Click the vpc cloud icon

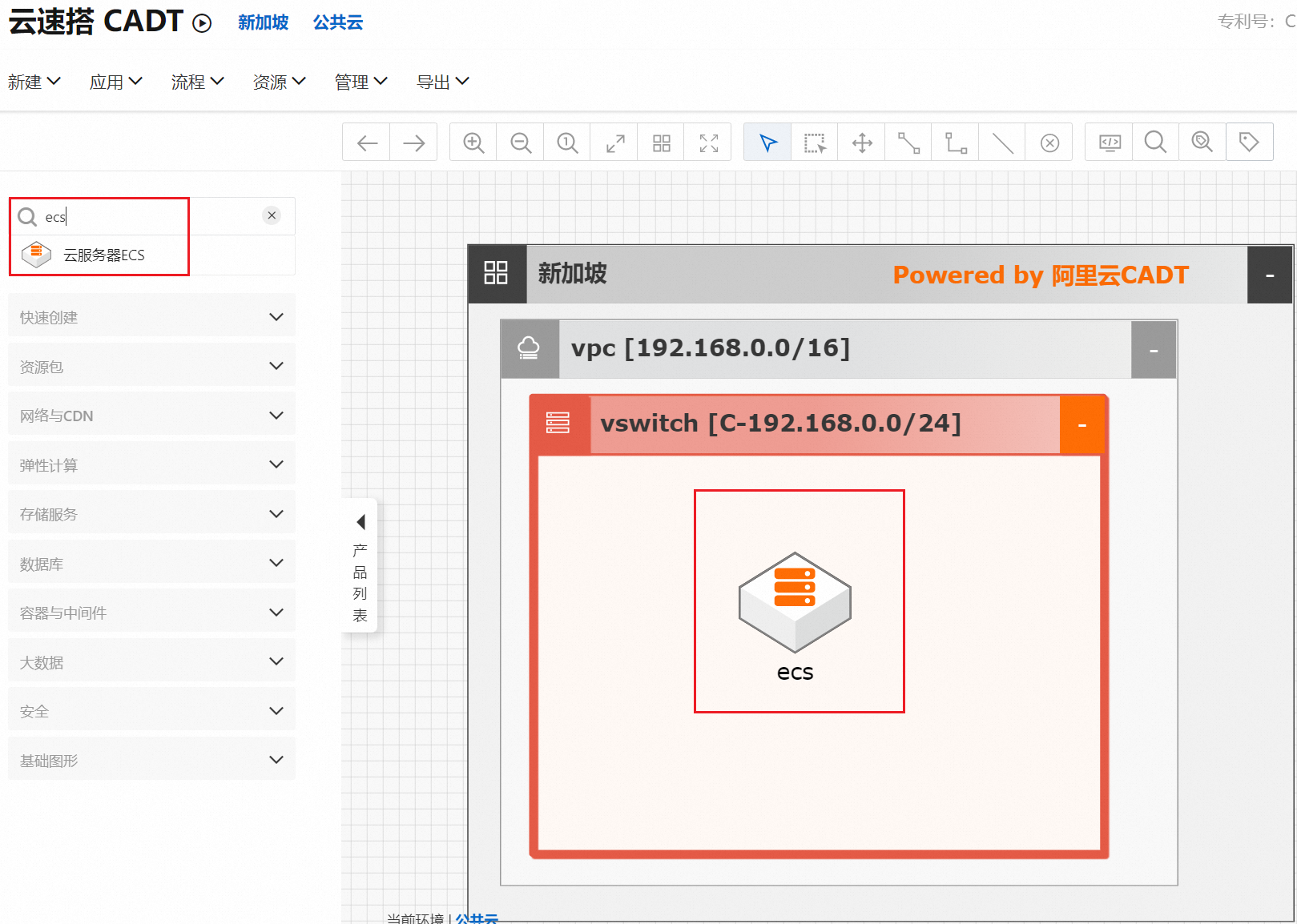coord(530,349)
